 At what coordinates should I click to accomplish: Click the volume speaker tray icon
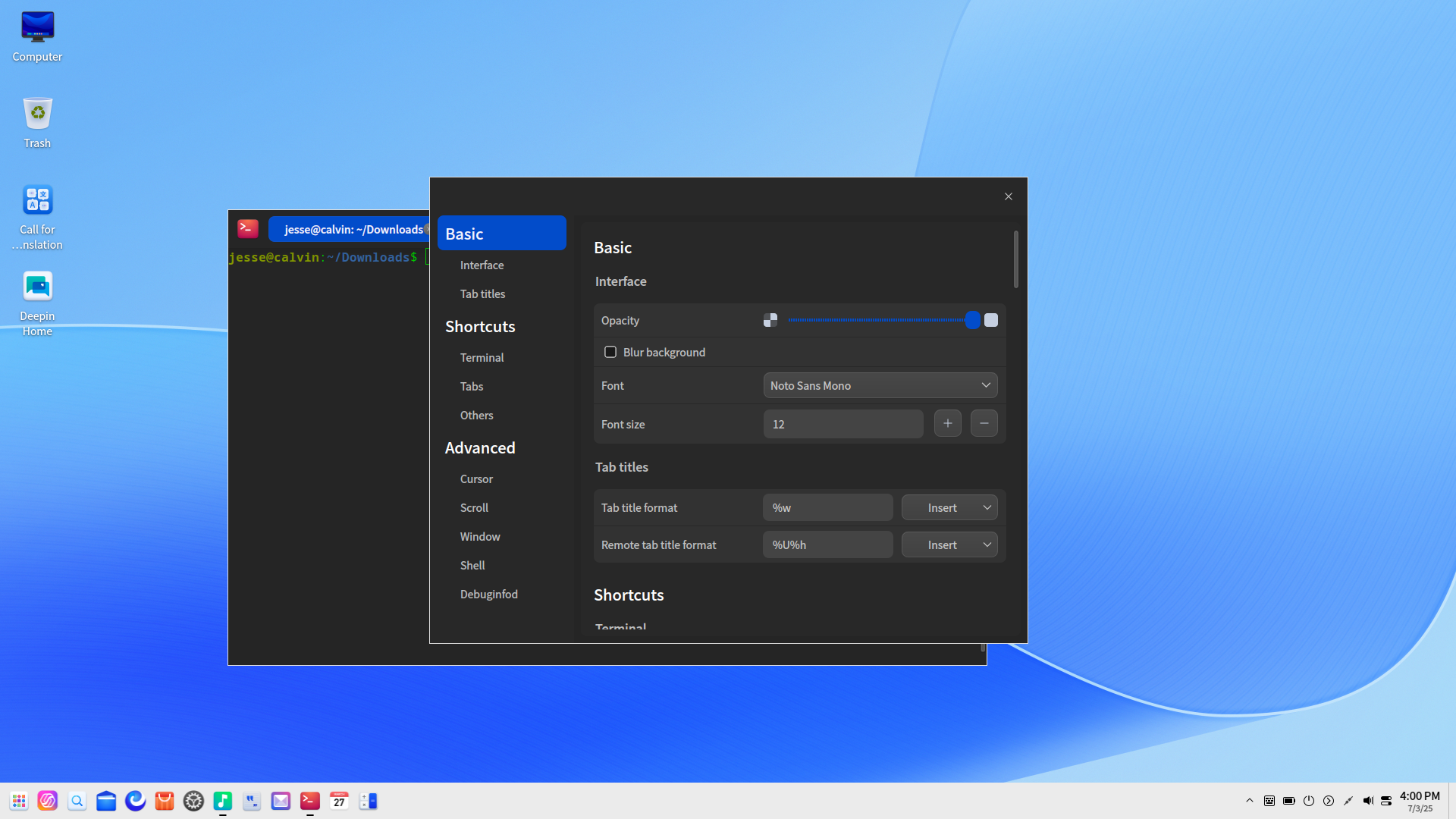[1368, 801]
